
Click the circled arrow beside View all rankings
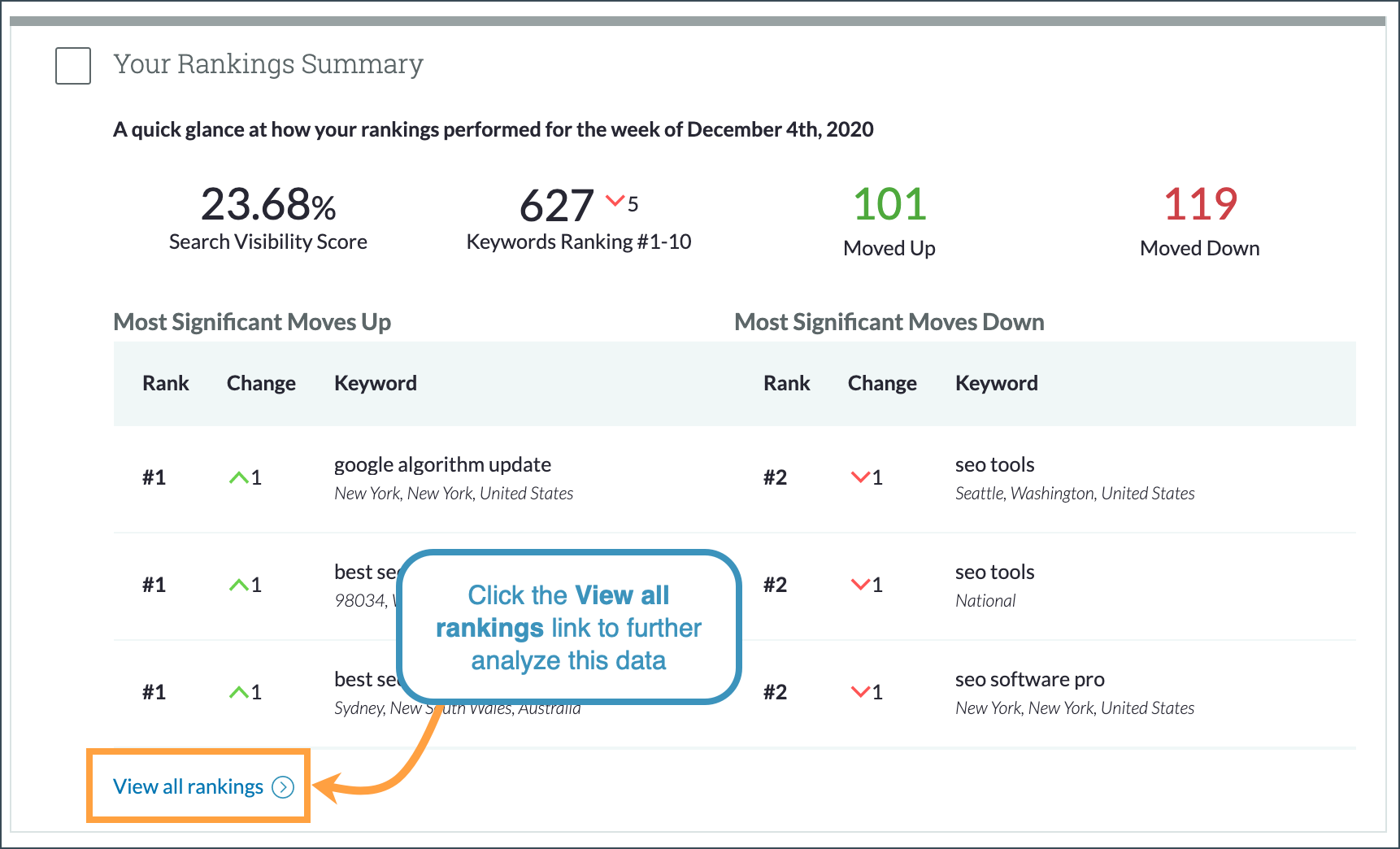click(282, 786)
